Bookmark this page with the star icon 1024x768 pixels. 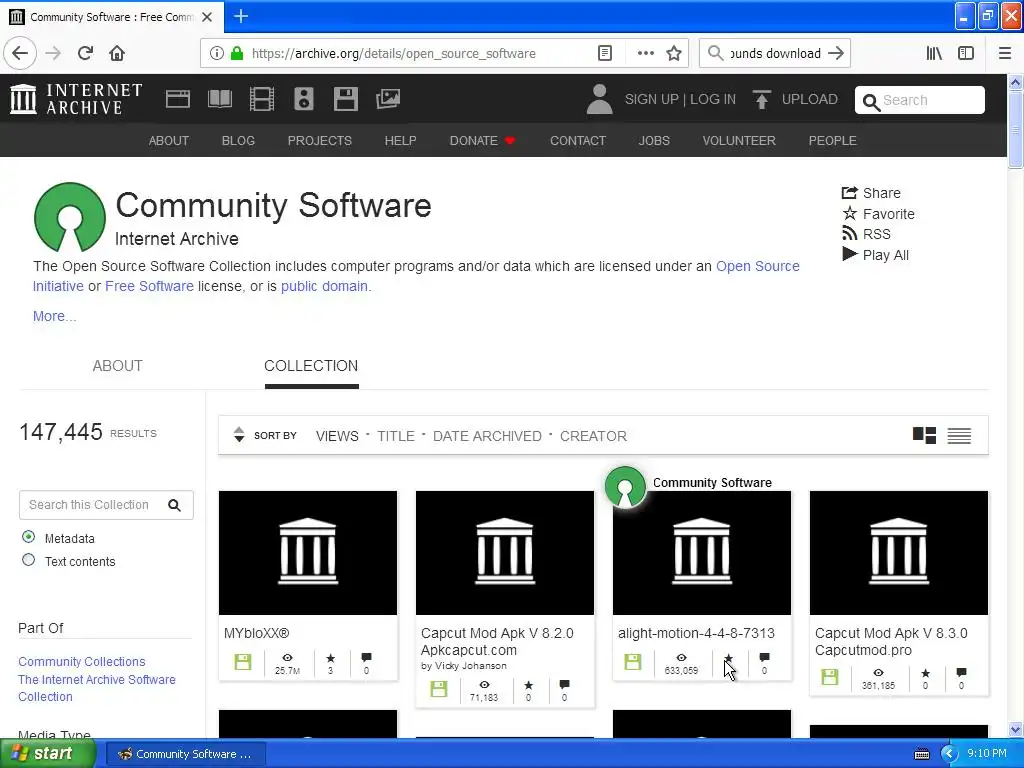point(674,53)
